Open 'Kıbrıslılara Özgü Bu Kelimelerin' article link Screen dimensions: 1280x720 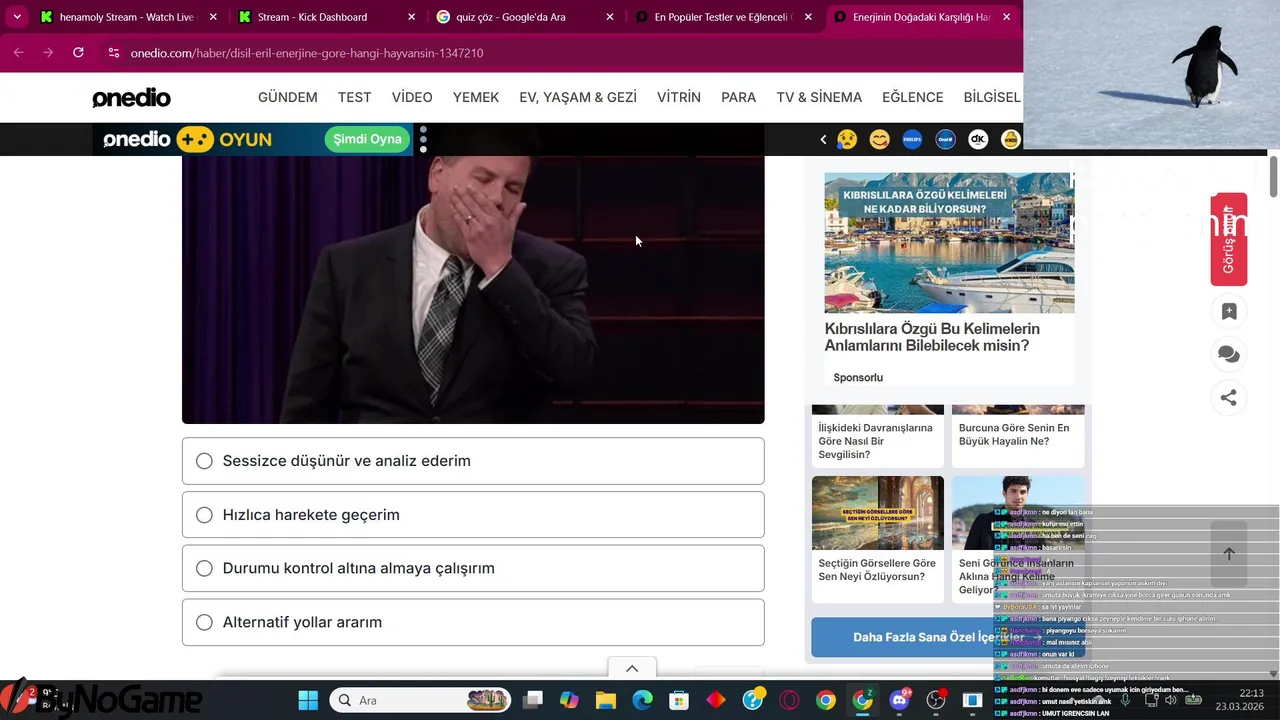point(932,337)
